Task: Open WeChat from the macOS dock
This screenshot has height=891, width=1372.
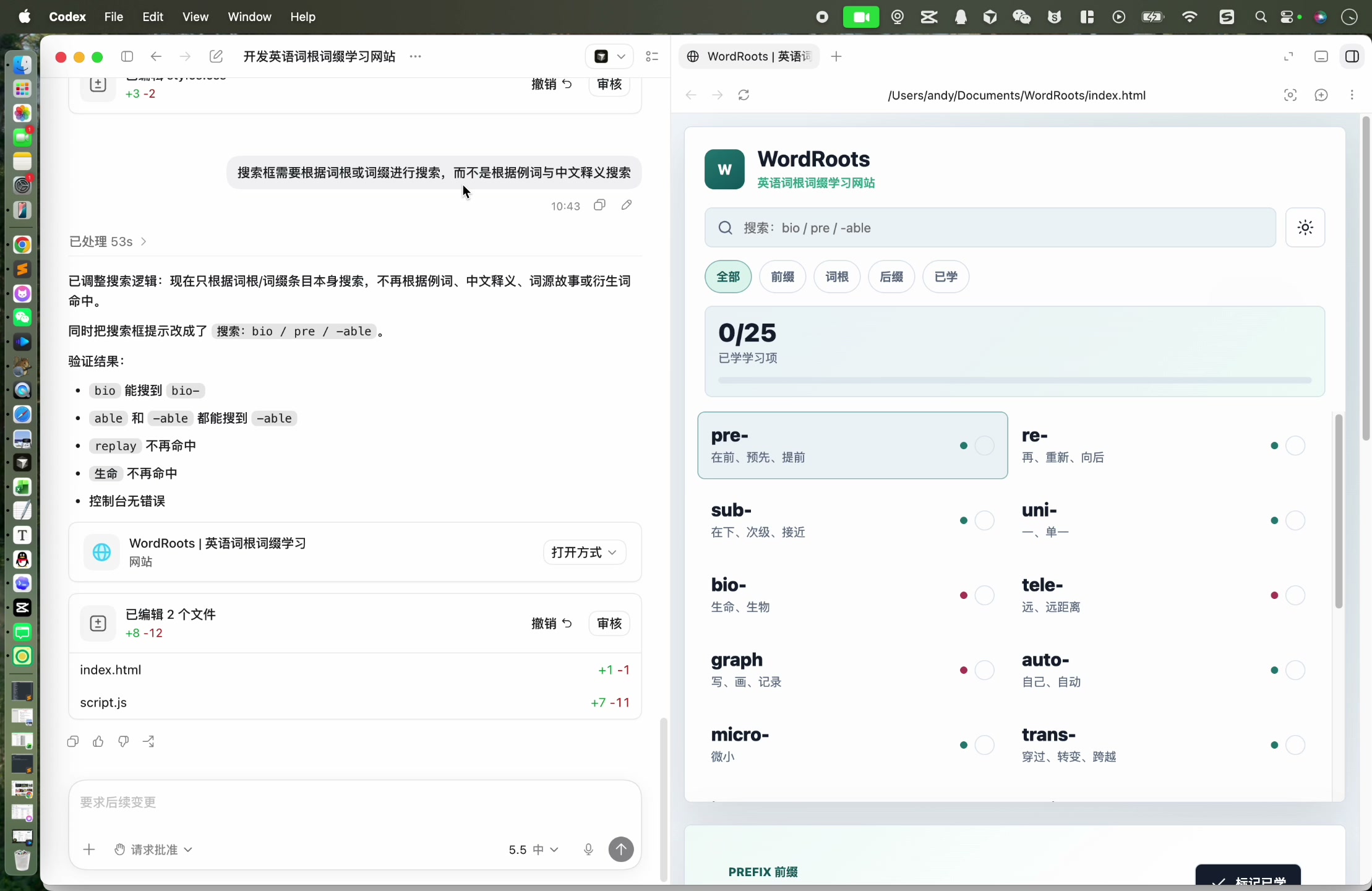Action: [22, 317]
